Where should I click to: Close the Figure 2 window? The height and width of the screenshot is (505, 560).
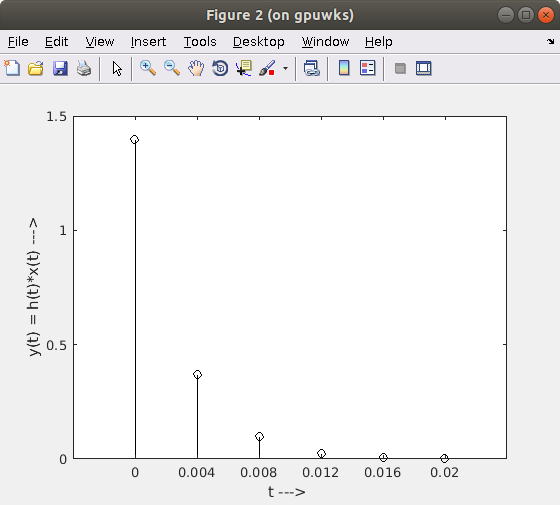pos(546,15)
